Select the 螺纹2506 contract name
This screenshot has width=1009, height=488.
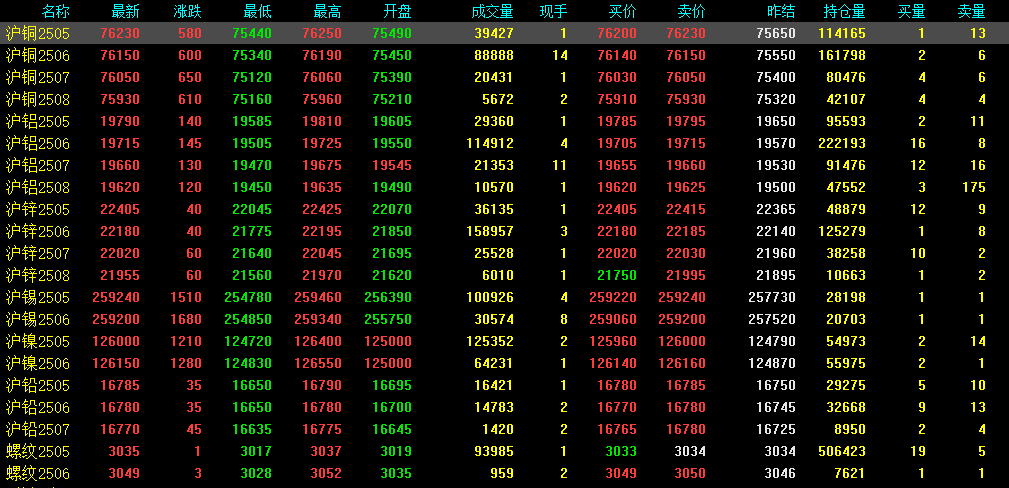(x=37, y=474)
